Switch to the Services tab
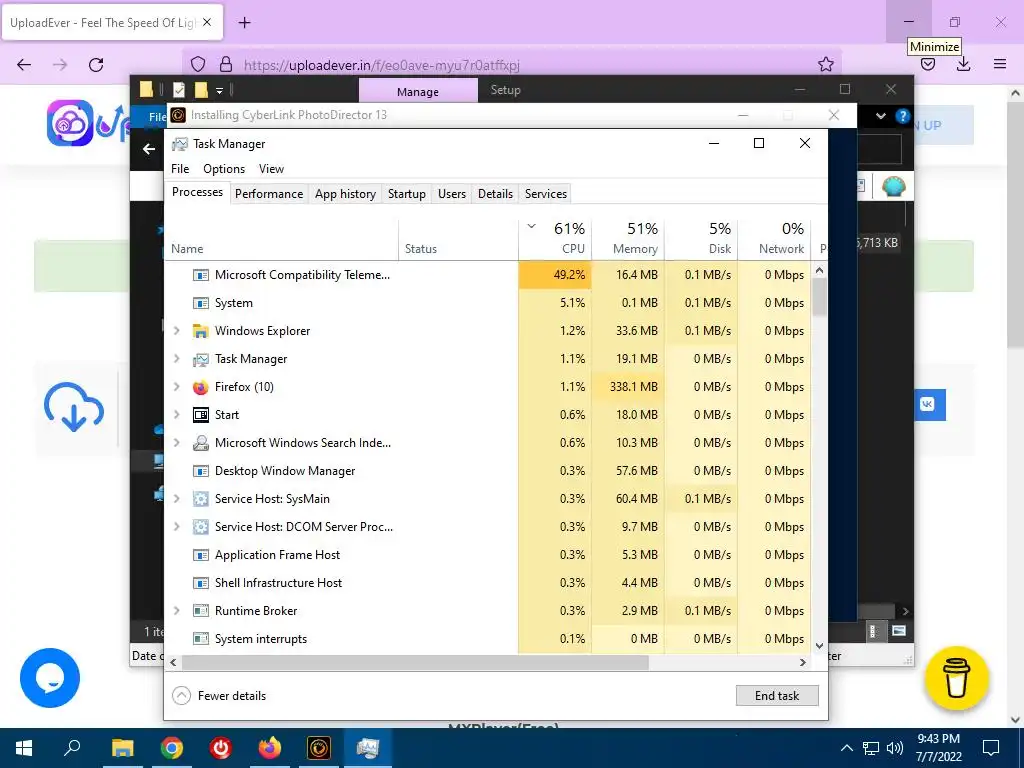Screen dimensions: 1024x768 pyautogui.click(x=546, y=194)
